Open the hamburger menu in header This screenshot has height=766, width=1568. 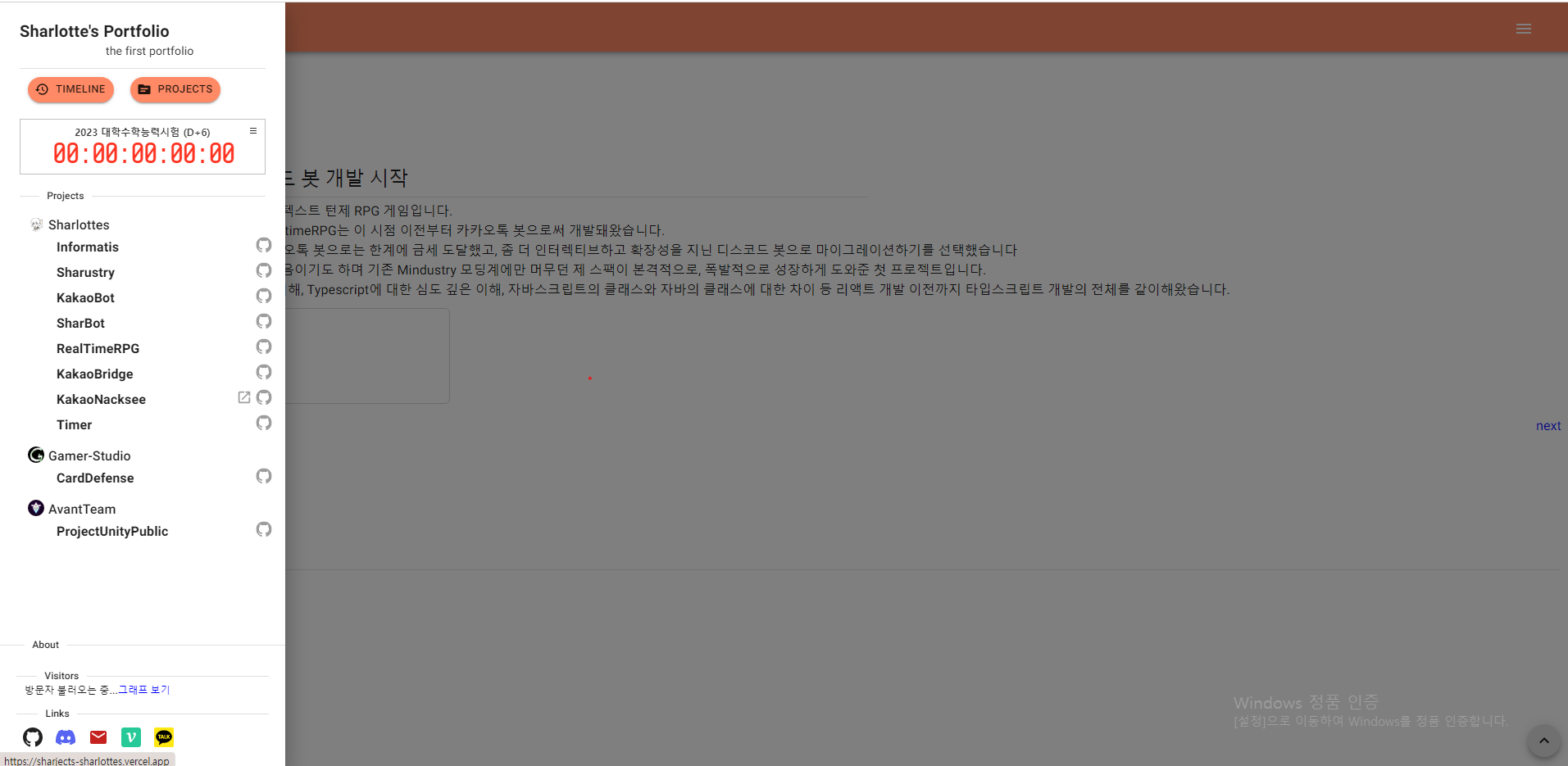click(x=1524, y=29)
